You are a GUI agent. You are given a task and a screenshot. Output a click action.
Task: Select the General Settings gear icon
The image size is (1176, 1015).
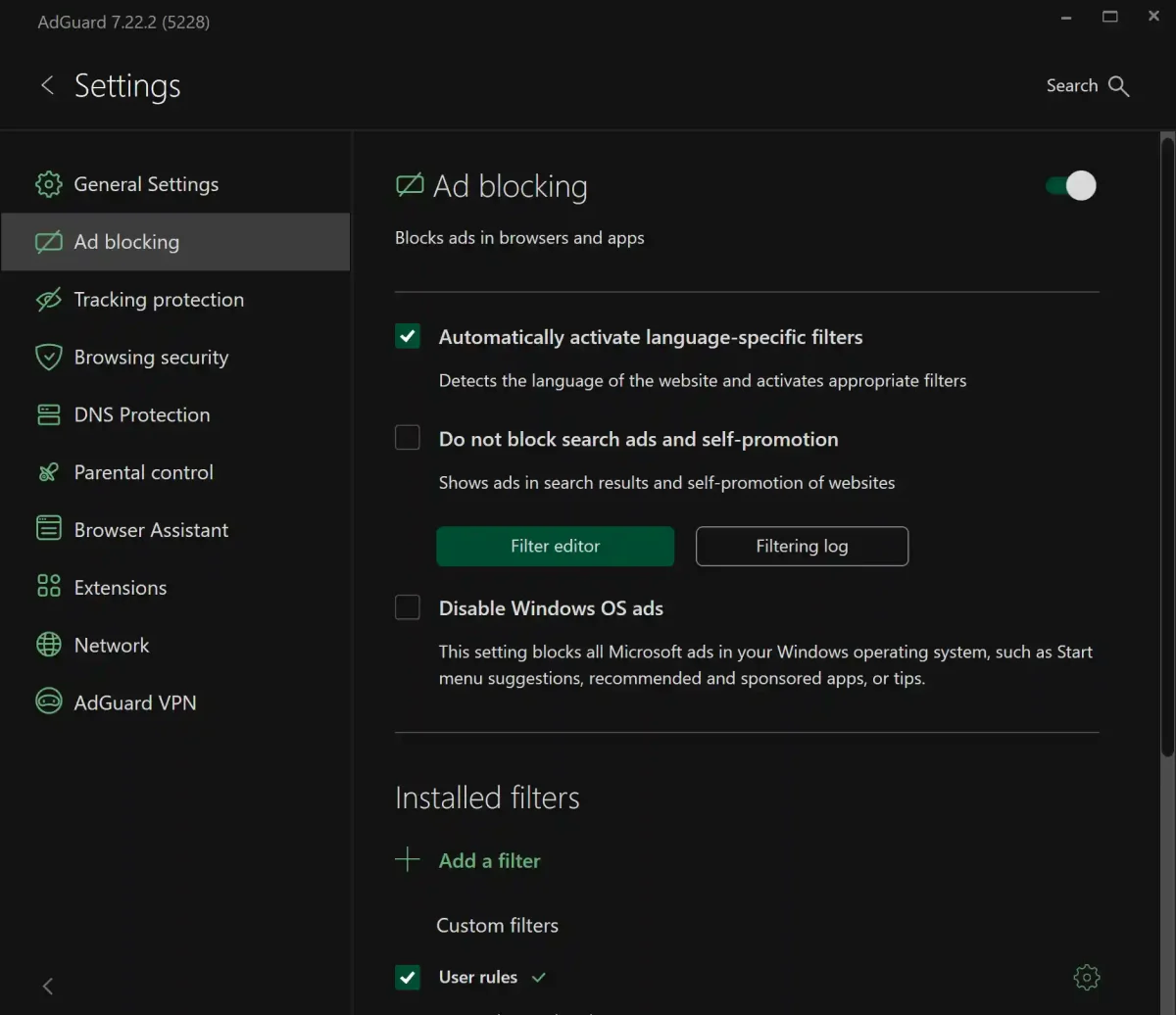click(47, 184)
